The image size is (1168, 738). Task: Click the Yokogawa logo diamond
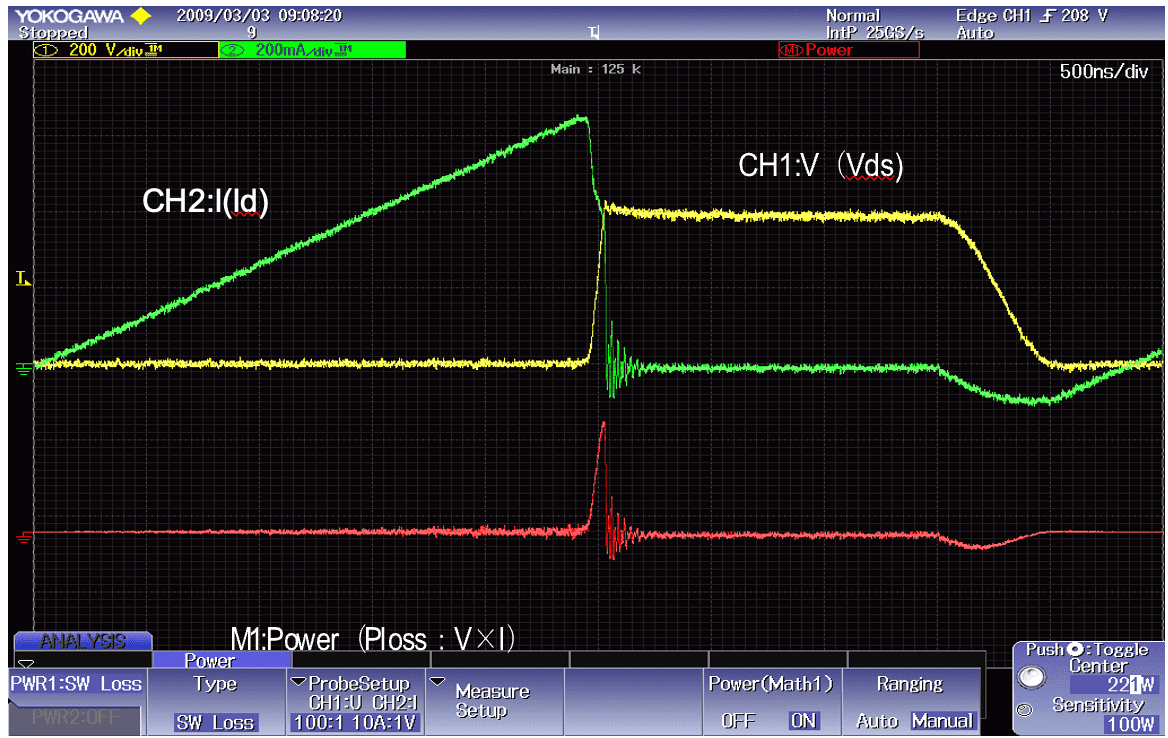[x=141, y=16]
